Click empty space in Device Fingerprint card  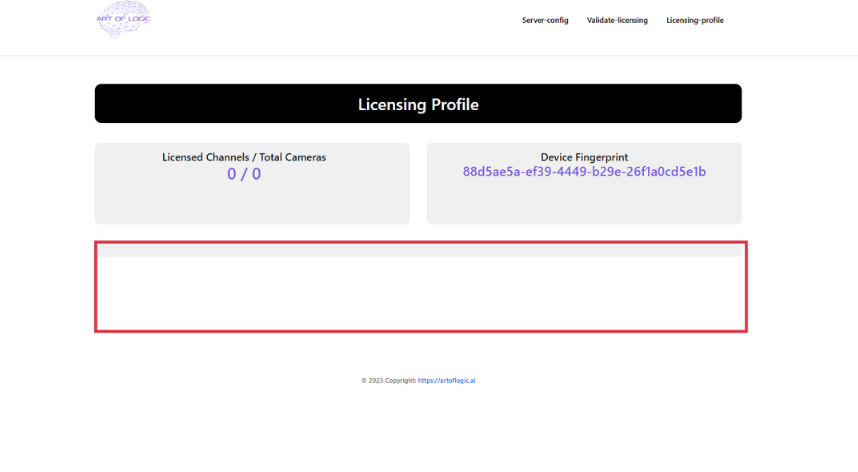(584, 205)
